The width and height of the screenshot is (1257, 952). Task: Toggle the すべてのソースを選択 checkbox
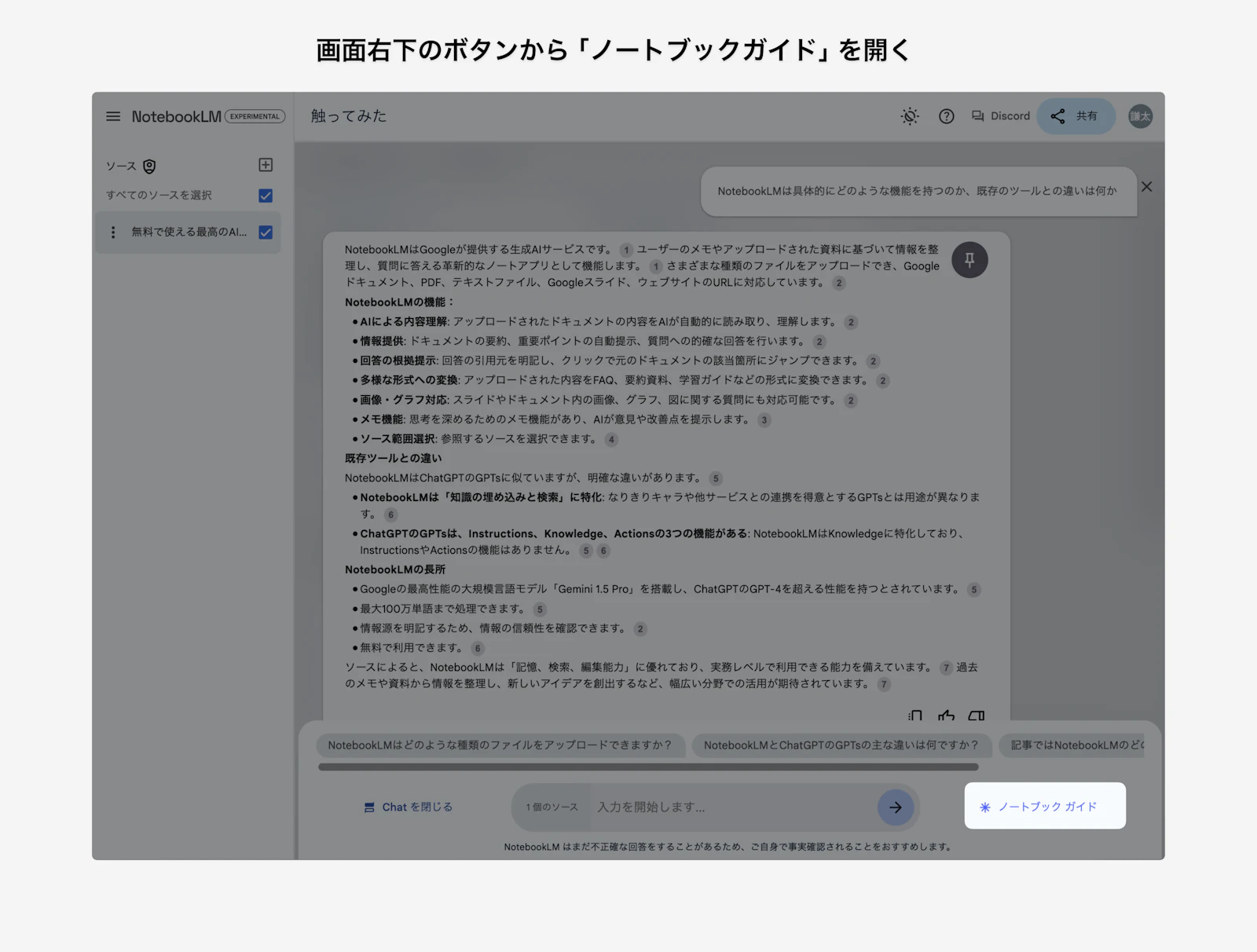click(x=266, y=196)
